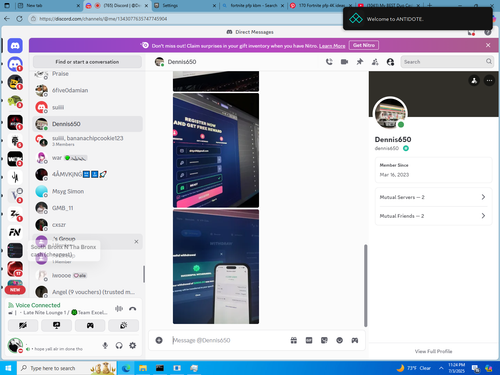Viewport: 500px width, 375px height.
Task: Open the phone withdrawal screenshot image
Action: [216, 267]
